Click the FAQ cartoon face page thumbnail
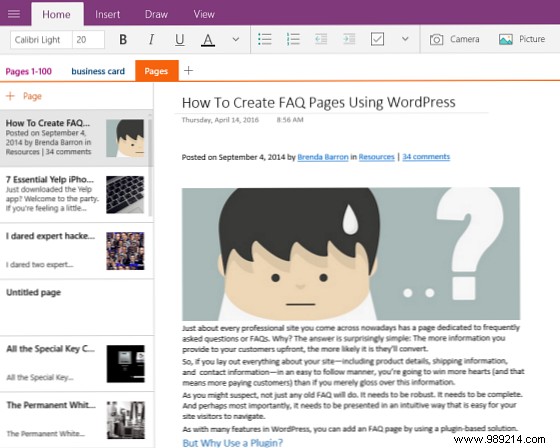560x448 pixels. point(125,138)
